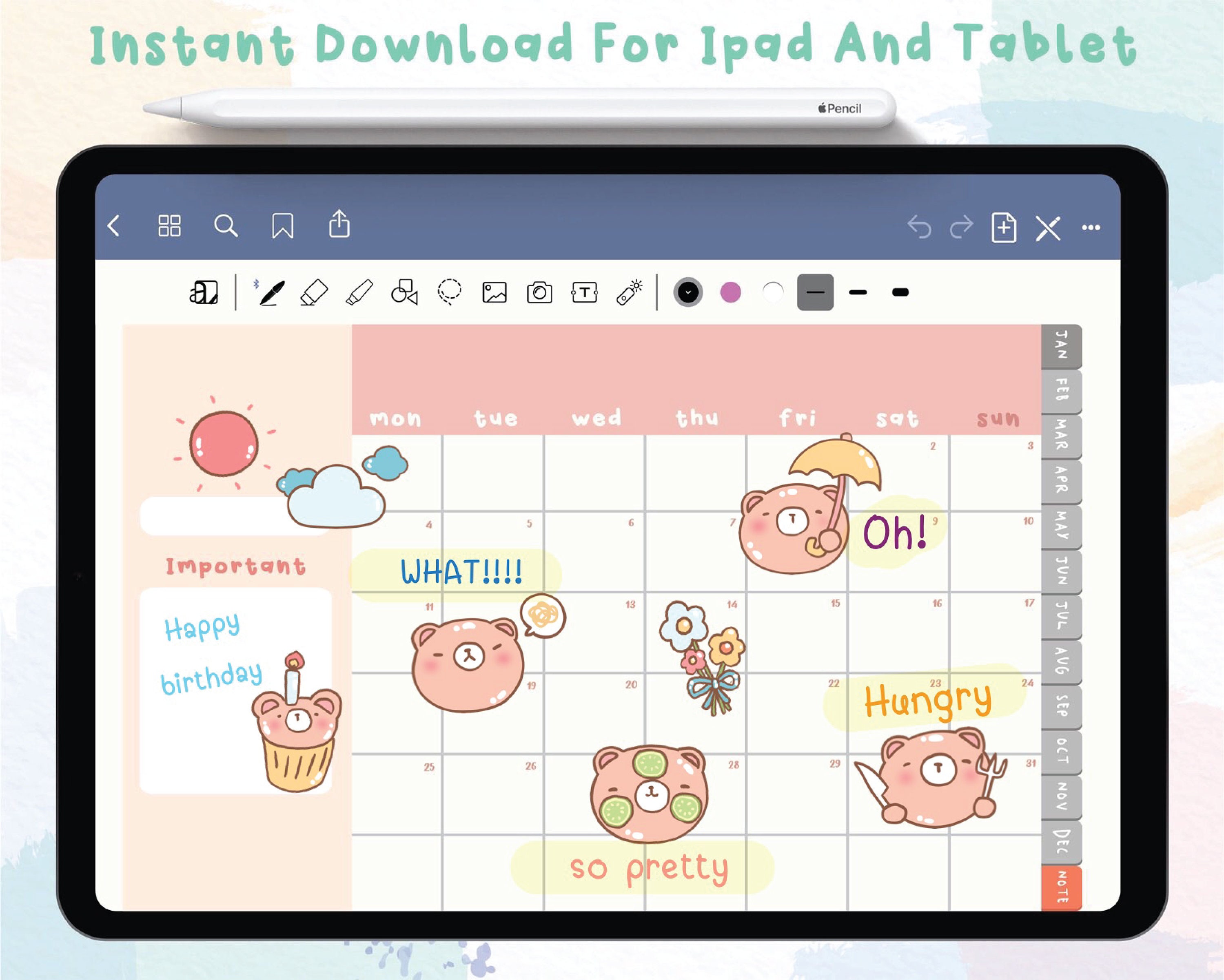Go back with the left chevron icon
The height and width of the screenshot is (980, 1224).
point(113,226)
